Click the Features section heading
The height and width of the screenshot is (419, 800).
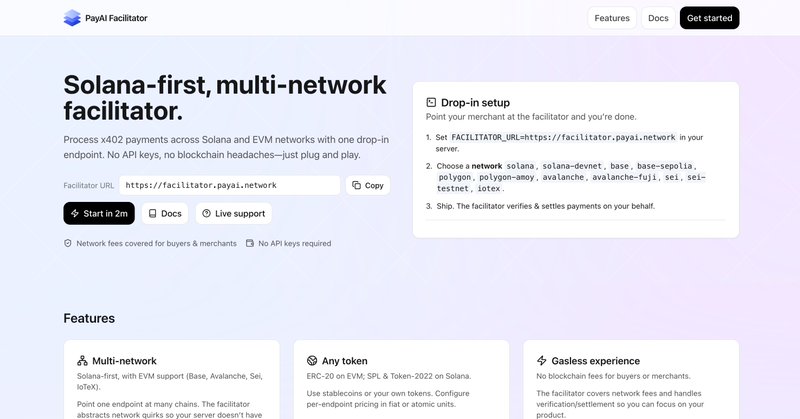(89, 318)
